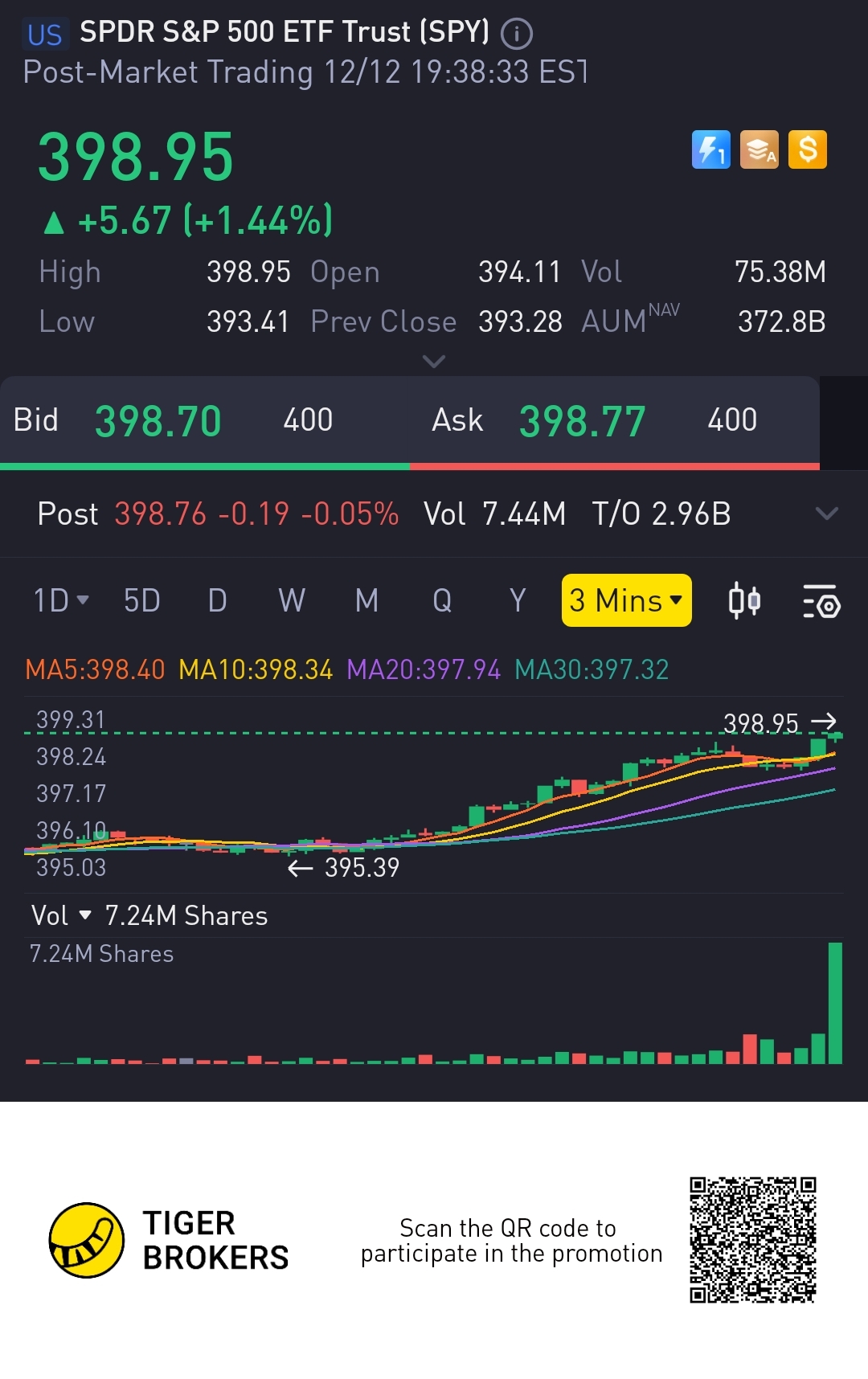Tap the orange stacked layers icon
This screenshot has width=868, height=1379.
click(x=759, y=149)
